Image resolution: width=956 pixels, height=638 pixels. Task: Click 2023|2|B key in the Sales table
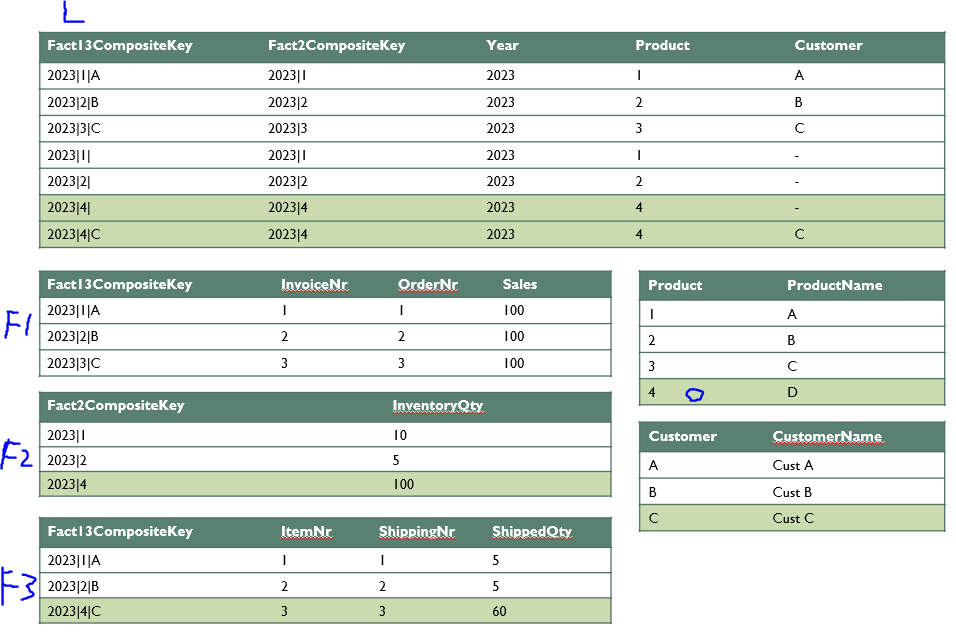[x=73, y=337]
